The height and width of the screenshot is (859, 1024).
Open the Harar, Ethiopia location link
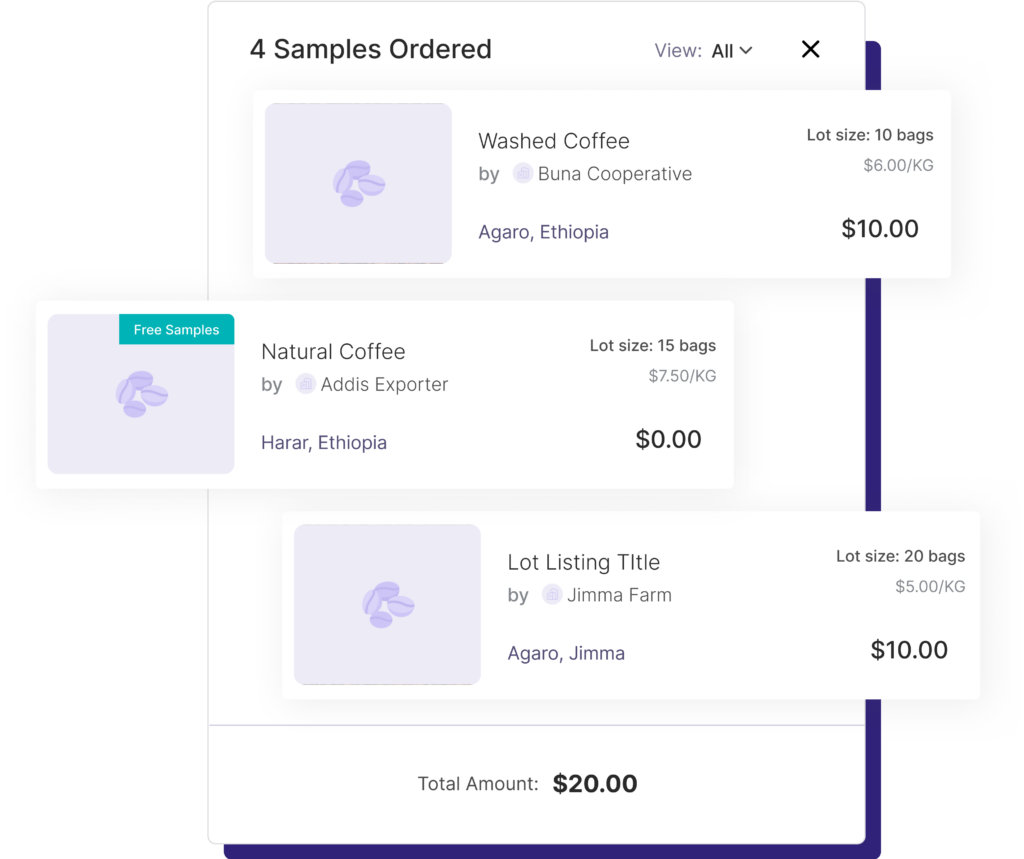tap(324, 442)
